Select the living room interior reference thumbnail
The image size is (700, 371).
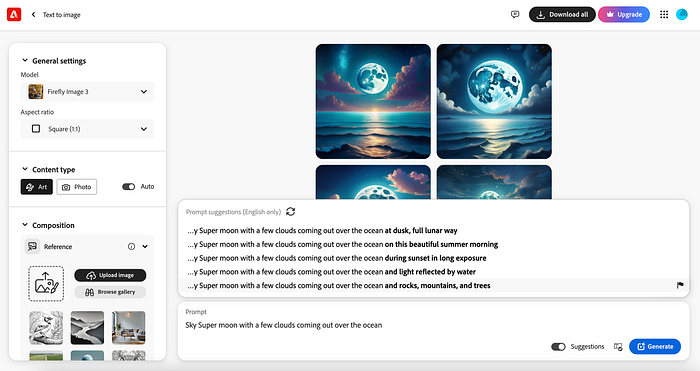pyautogui.click(x=129, y=328)
